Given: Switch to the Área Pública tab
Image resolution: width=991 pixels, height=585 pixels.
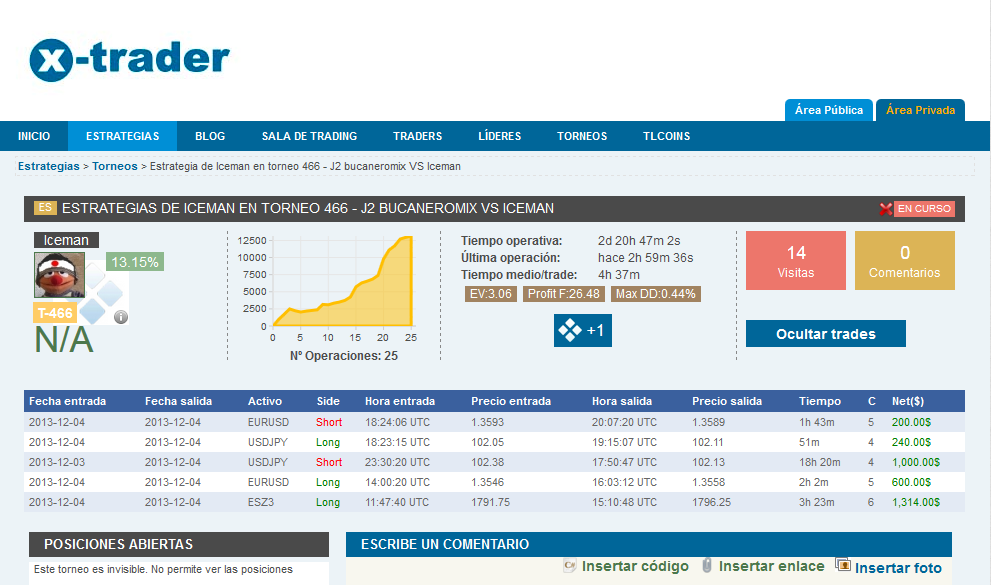Looking at the screenshot, I should 829,110.
